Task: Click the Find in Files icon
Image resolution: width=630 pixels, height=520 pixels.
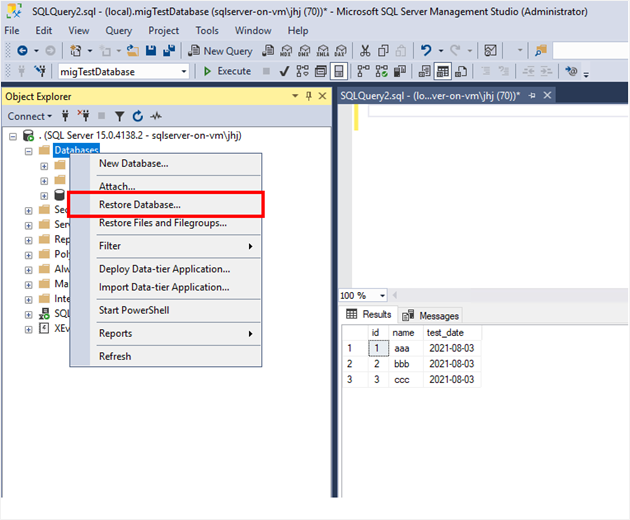Action: coord(541,51)
